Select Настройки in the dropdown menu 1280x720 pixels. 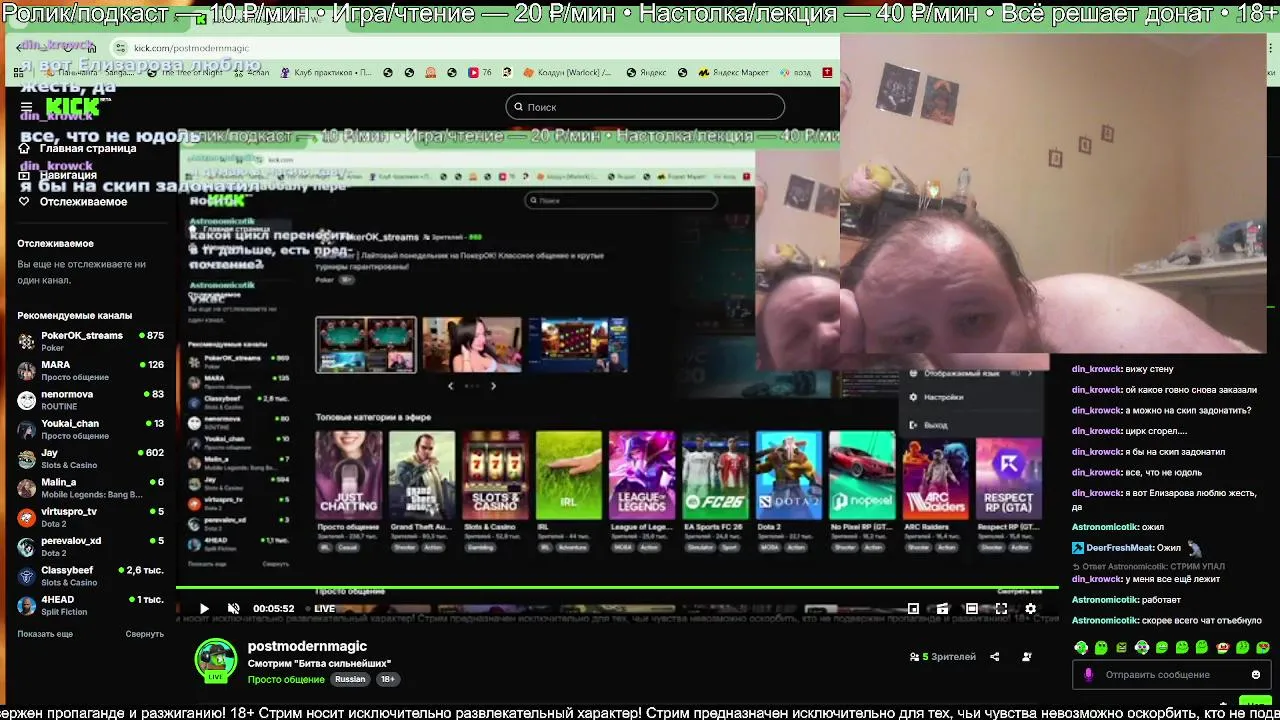[x=943, y=397]
